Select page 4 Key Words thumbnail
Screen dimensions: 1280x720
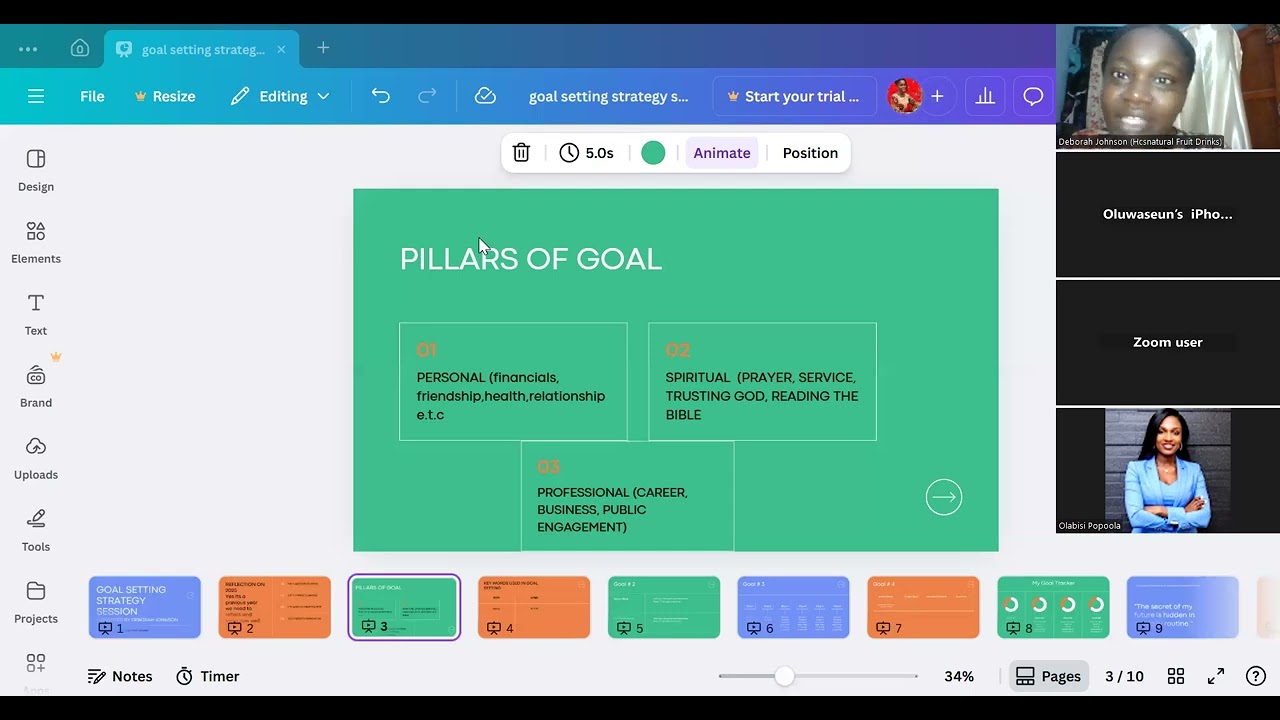pyautogui.click(x=534, y=607)
